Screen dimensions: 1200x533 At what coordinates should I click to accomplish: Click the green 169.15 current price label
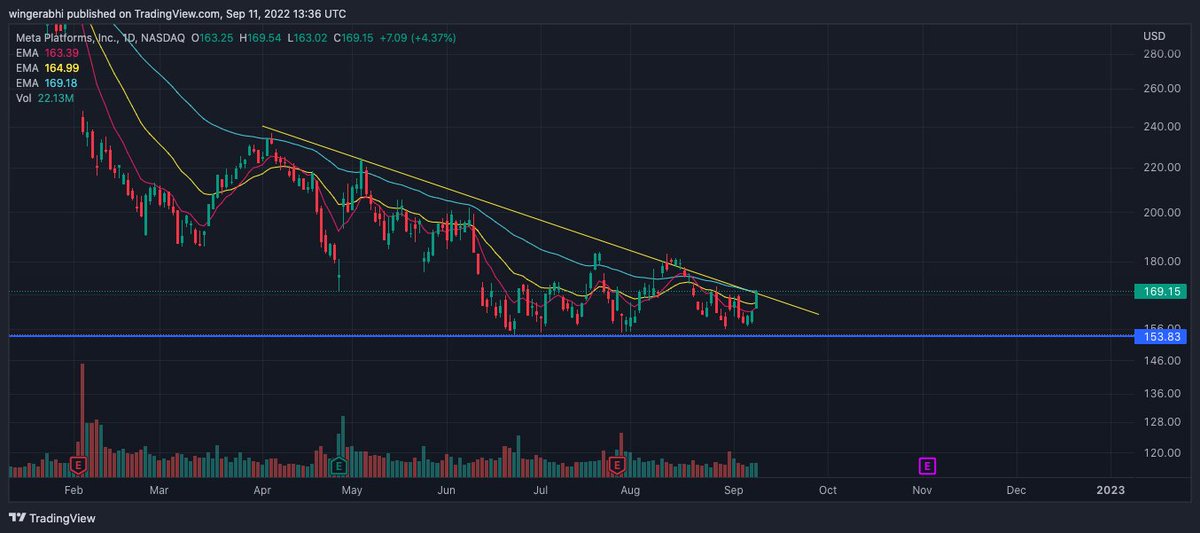coord(1160,292)
